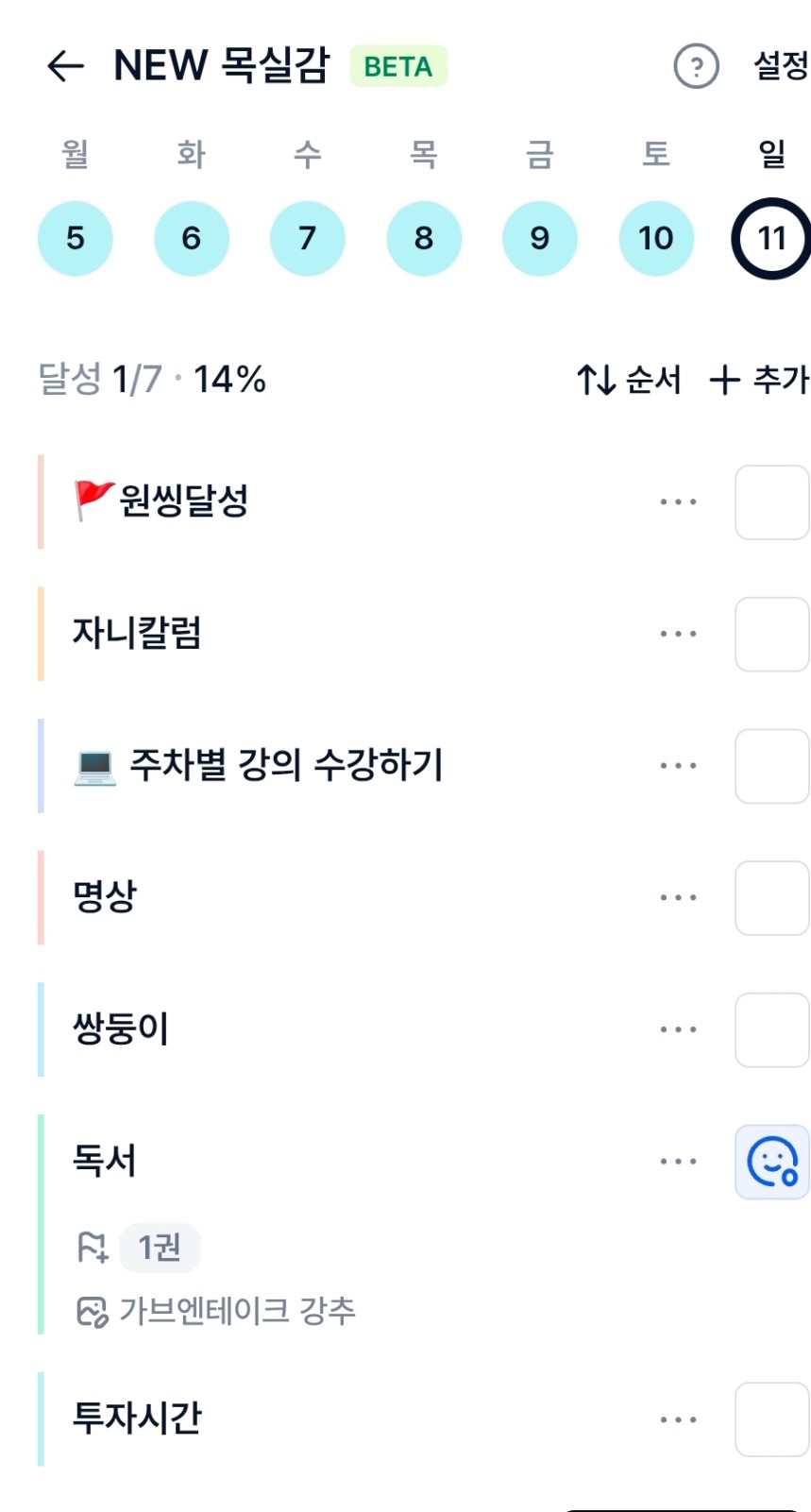Open three-dot menu for 원씽달성
Viewport: 811px width, 1512px height.
678,501
